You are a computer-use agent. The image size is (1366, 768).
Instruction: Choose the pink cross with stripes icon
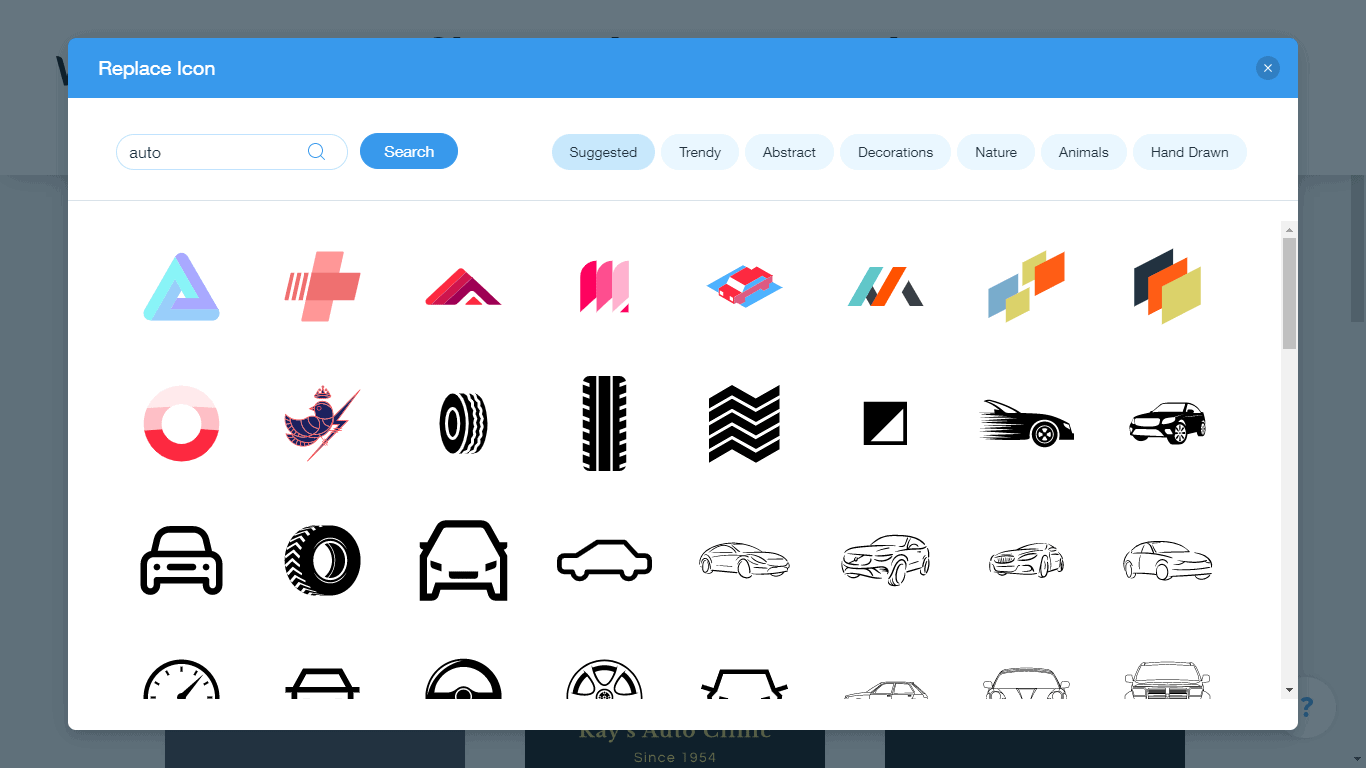[322, 287]
